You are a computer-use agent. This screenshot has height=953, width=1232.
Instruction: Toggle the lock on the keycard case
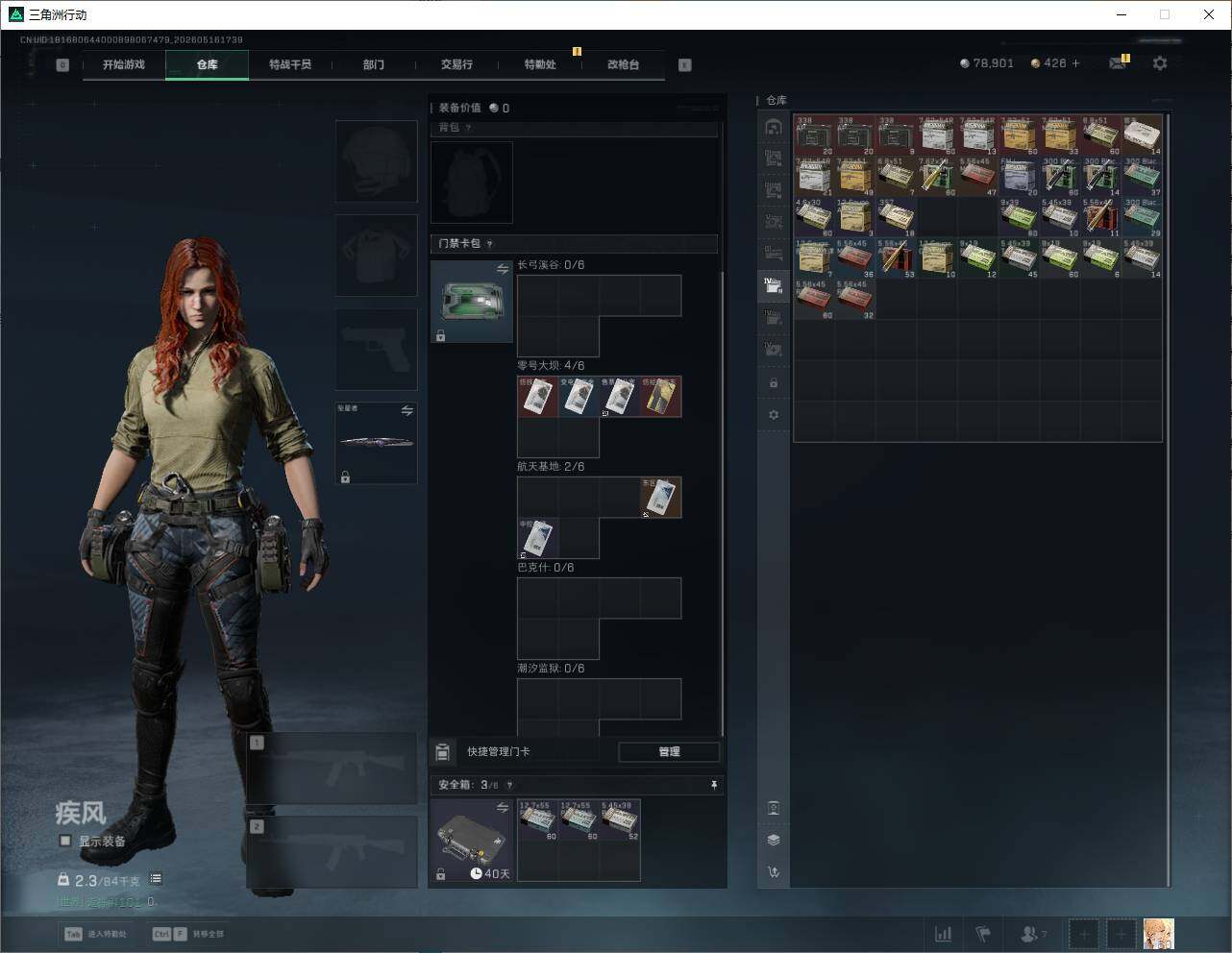[440, 335]
